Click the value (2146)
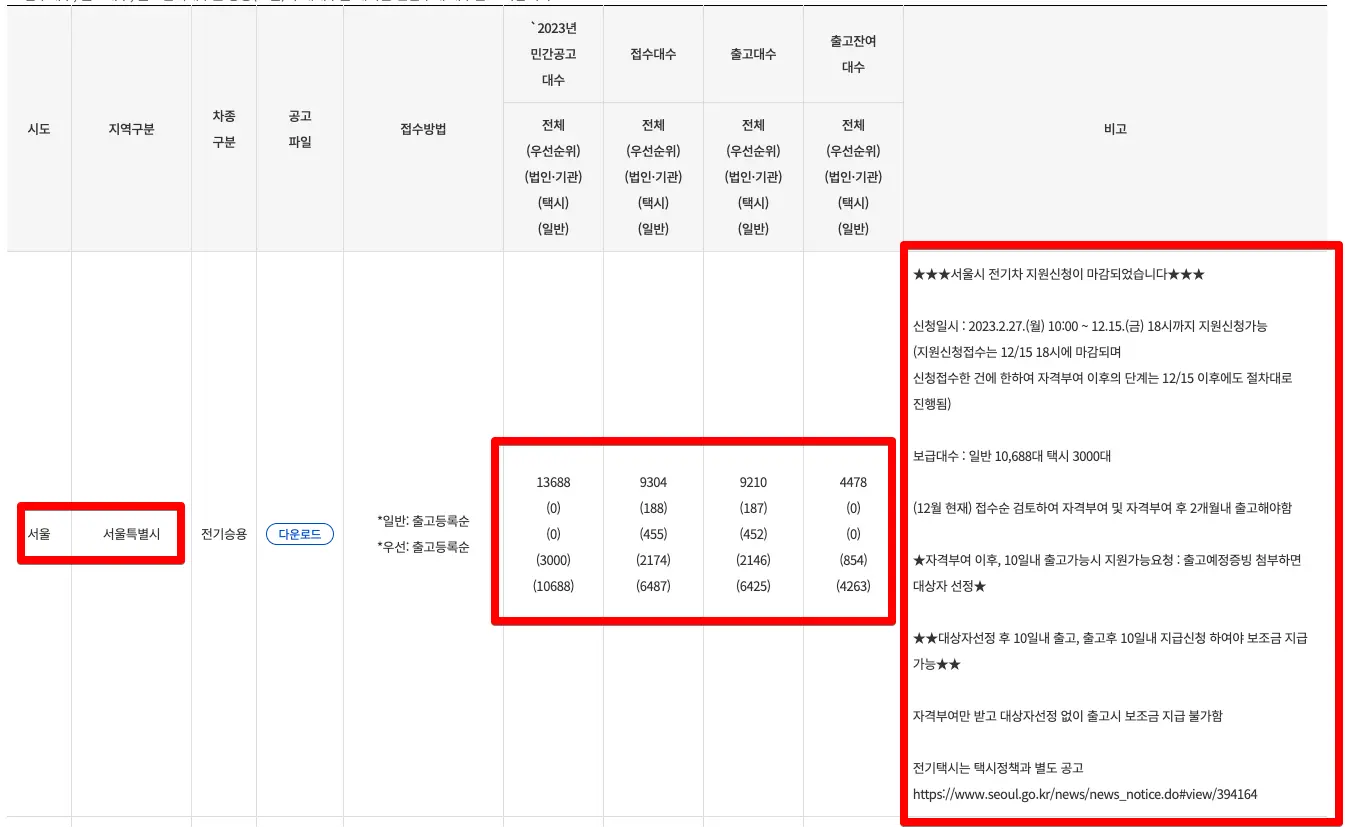1353x830 pixels. pos(753,560)
